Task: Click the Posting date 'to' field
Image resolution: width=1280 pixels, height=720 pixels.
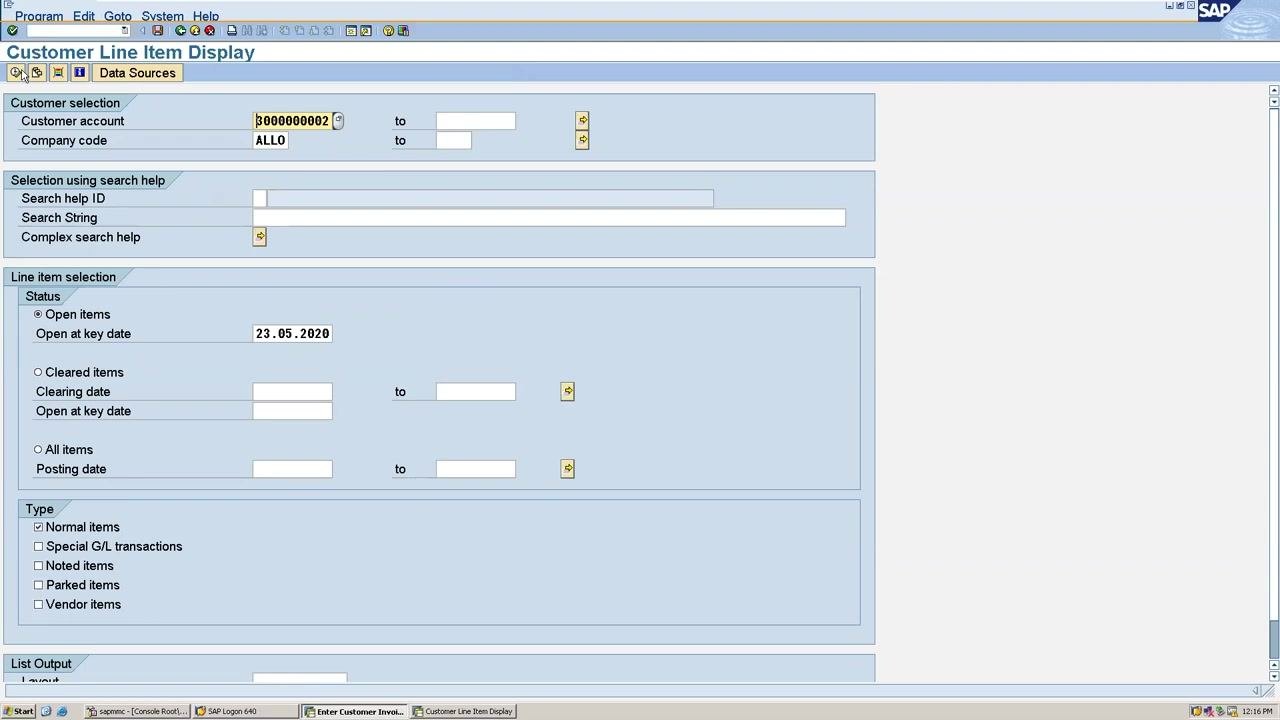Action: [476, 469]
